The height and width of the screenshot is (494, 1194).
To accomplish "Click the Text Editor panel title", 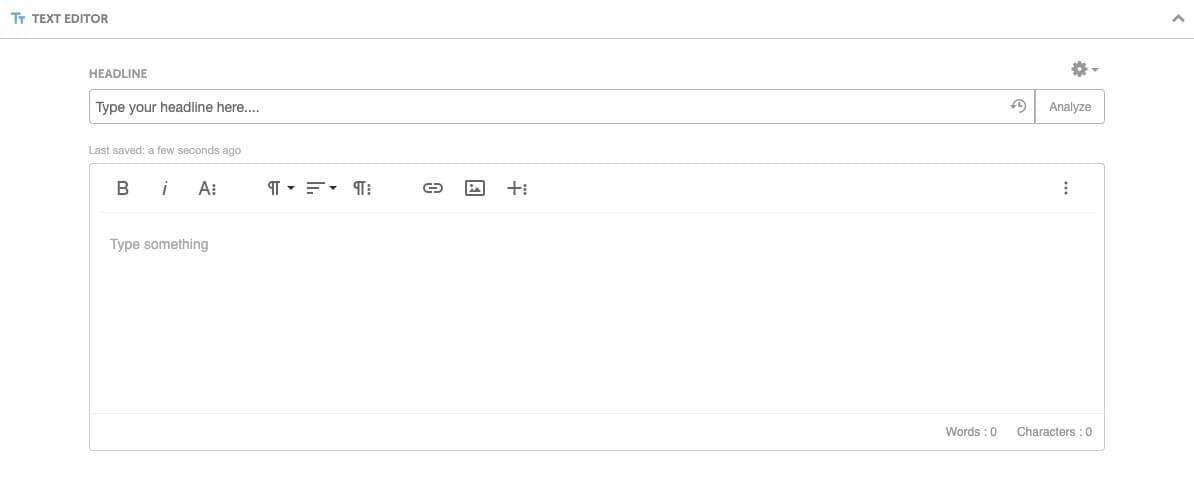I will point(70,18).
